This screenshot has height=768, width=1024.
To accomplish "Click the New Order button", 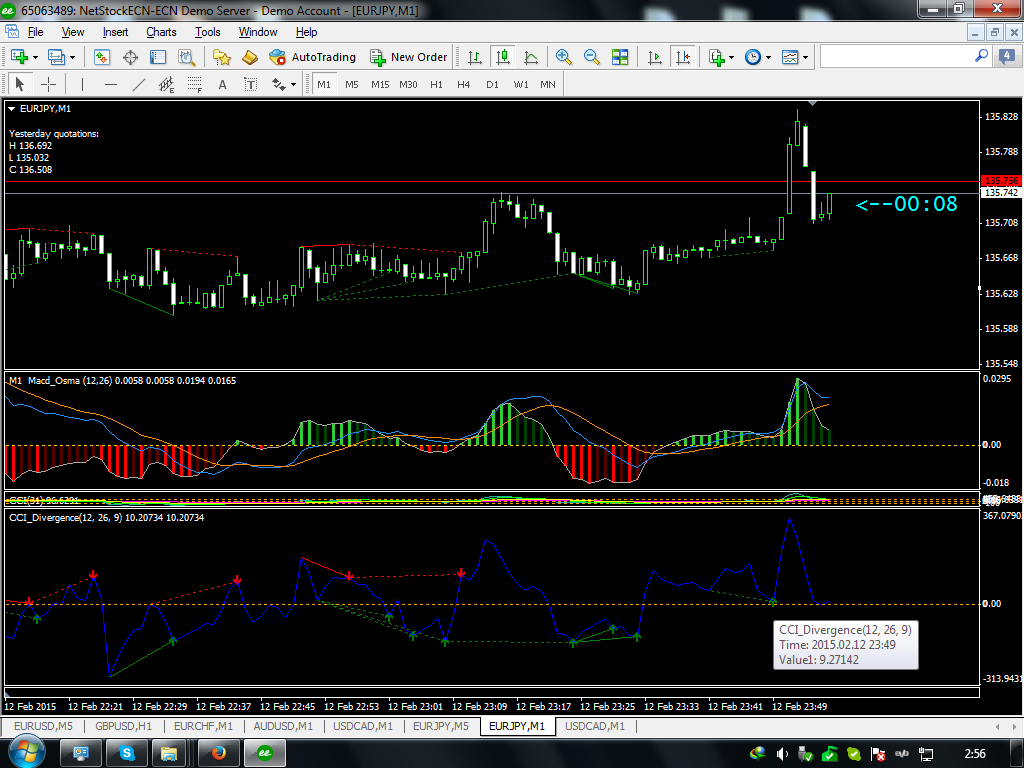I will pos(408,57).
